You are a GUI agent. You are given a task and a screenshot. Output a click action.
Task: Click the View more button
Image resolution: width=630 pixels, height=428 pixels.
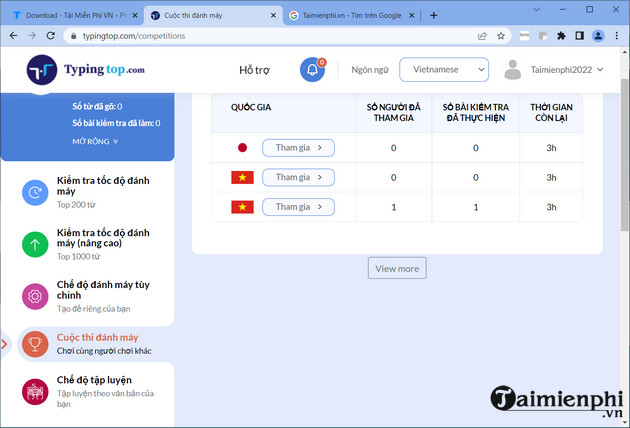(397, 268)
